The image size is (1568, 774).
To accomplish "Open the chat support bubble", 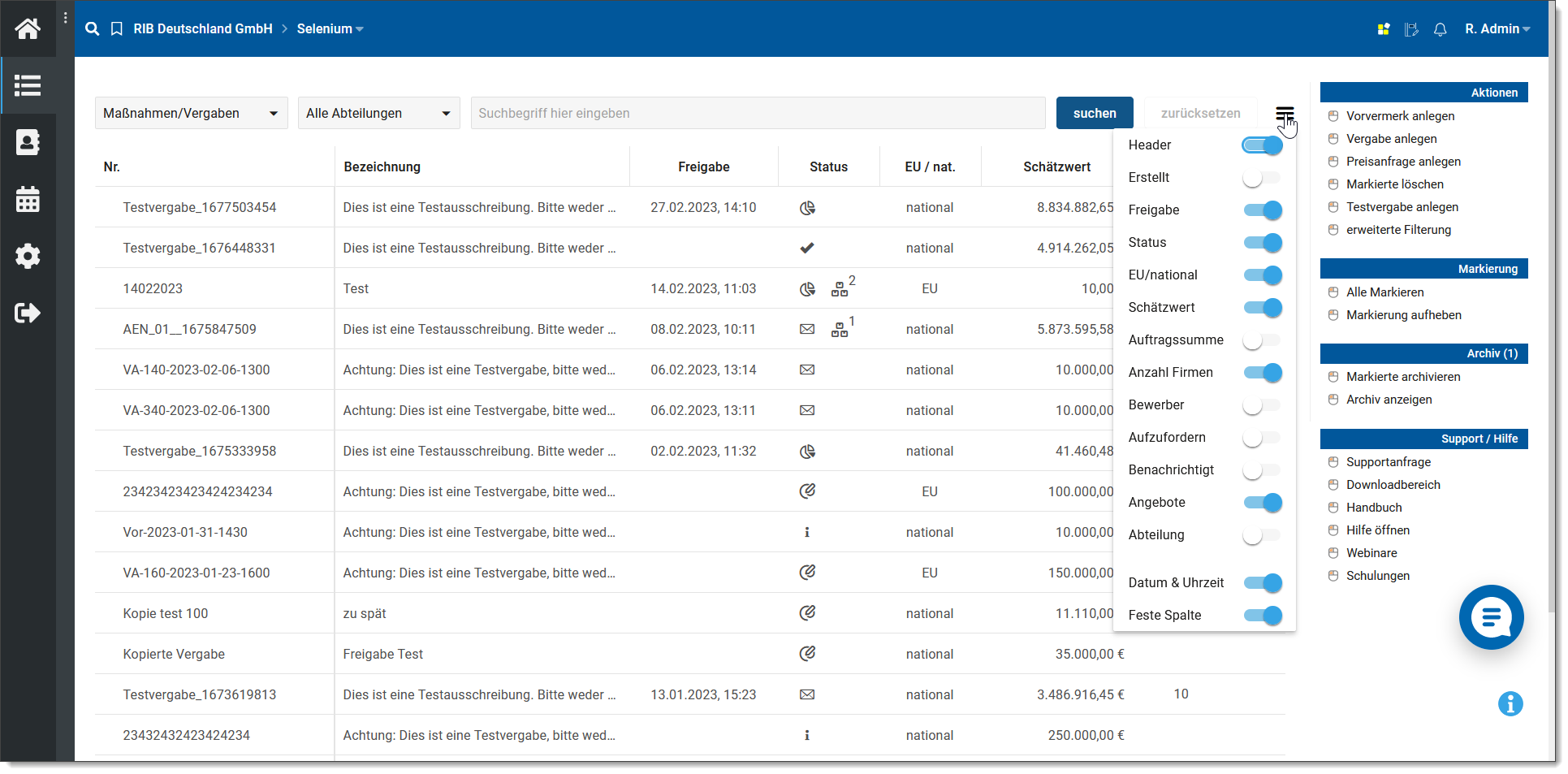I will click(1490, 617).
